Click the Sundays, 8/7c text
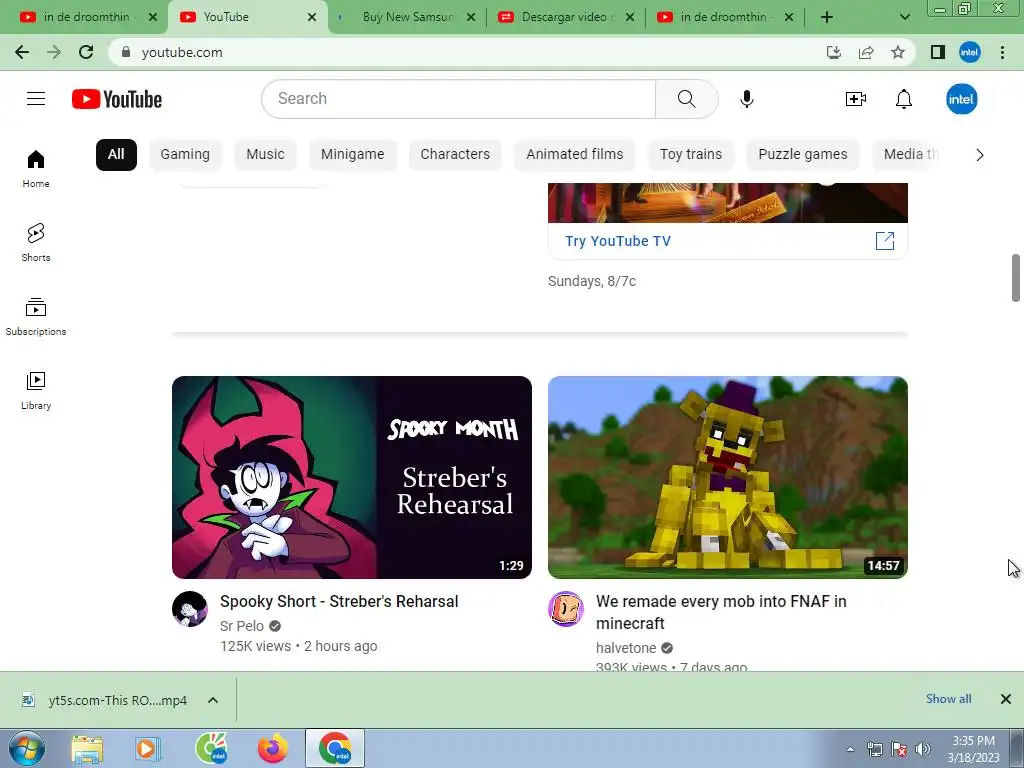Screen dimensions: 1024x768 (x=592, y=281)
